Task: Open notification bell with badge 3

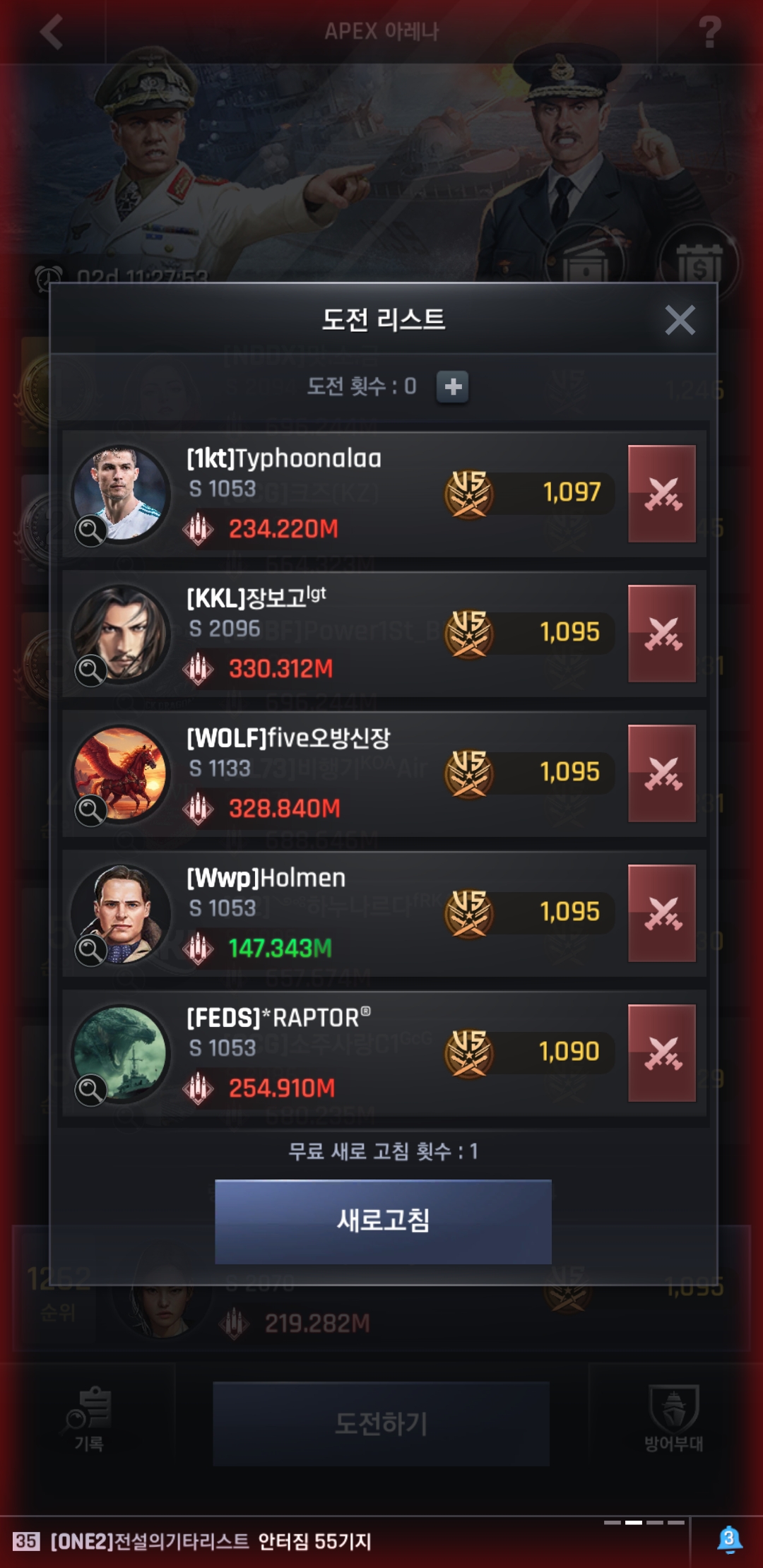Action: [729, 1540]
